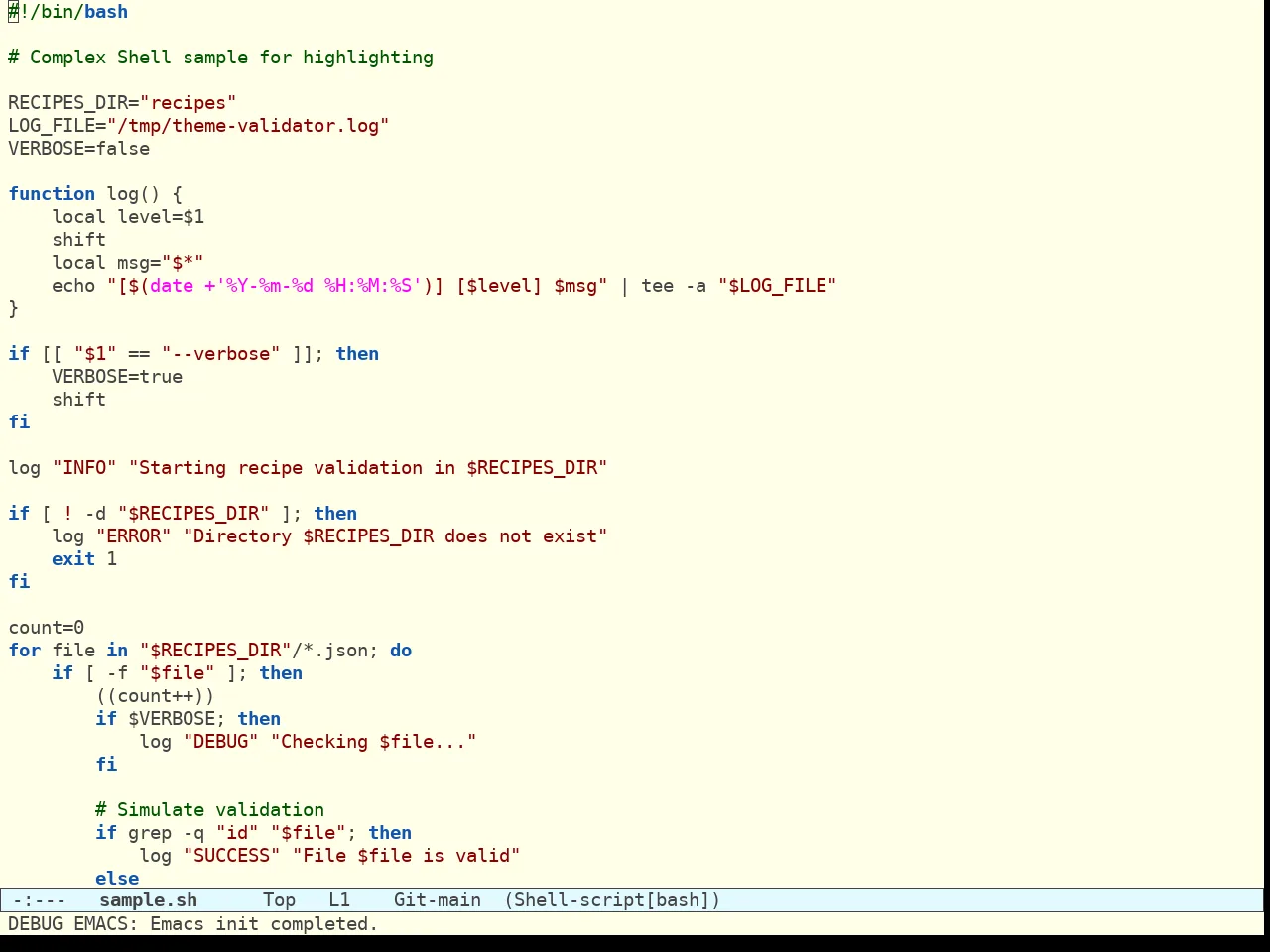The height and width of the screenshot is (952, 1270).
Task: Click the Git-main version control indicator
Action: (438, 900)
